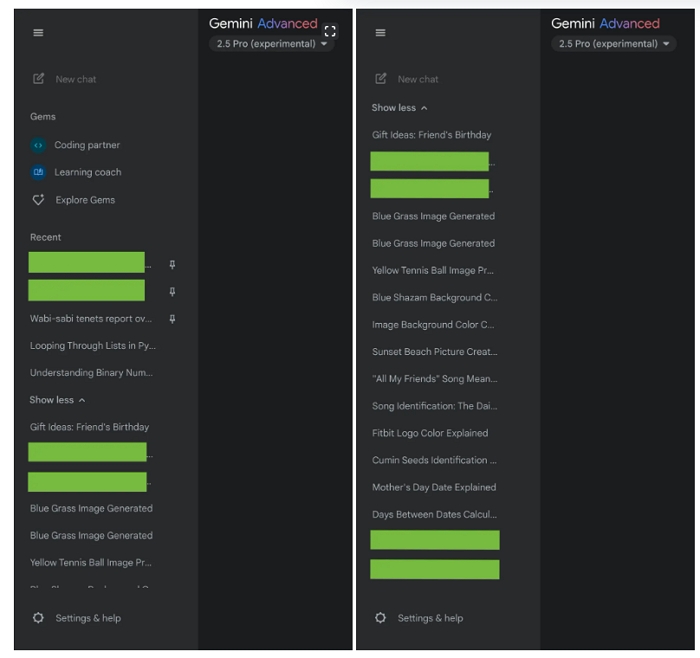Open Settings & help label in right screenshot
700x658 pixels.
click(430, 618)
